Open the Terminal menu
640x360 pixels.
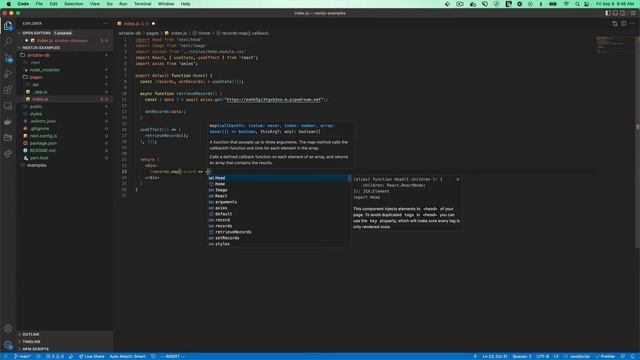tap(142, 4)
